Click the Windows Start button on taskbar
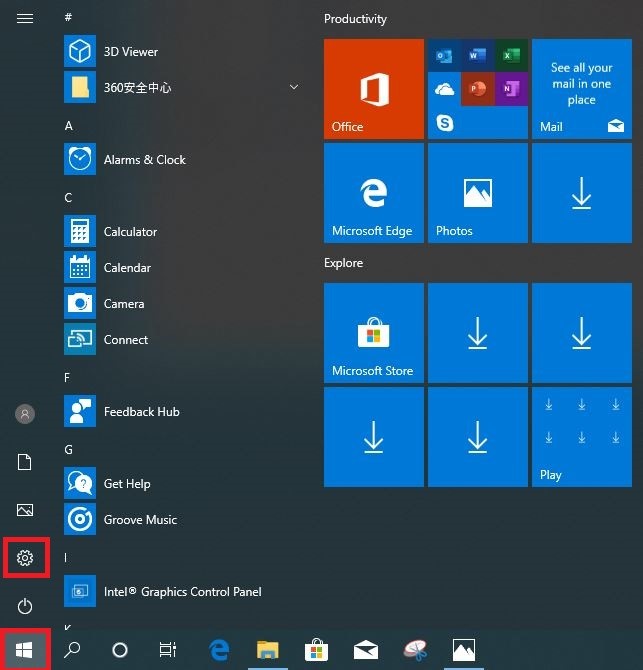 (26, 650)
